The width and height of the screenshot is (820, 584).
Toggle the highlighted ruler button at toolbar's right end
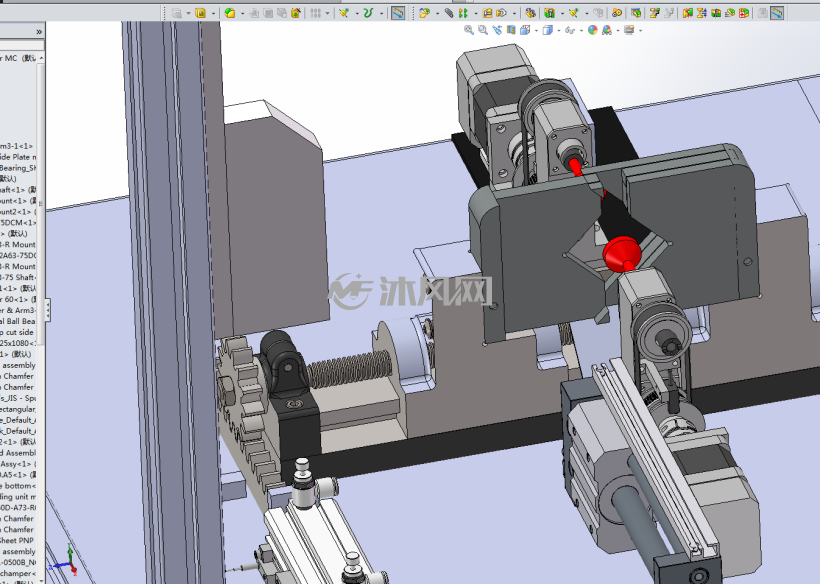777,13
